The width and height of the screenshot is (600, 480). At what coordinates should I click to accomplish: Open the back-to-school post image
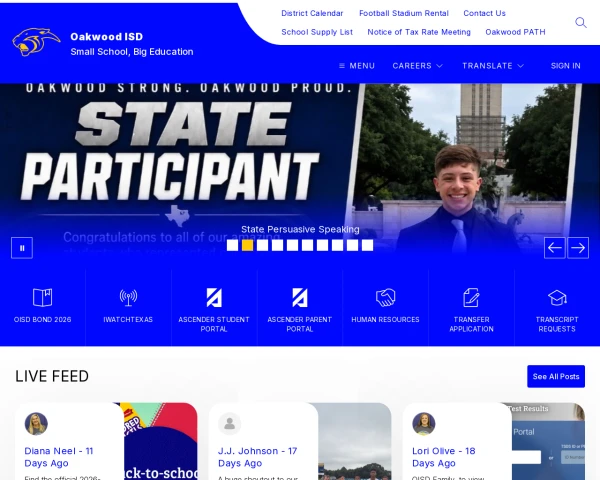tap(160, 441)
